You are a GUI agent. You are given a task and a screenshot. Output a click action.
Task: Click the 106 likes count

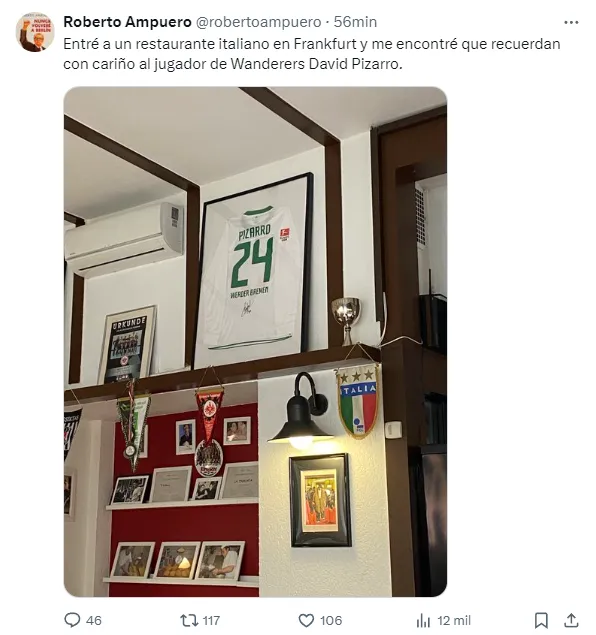pyautogui.click(x=331, y=620)
